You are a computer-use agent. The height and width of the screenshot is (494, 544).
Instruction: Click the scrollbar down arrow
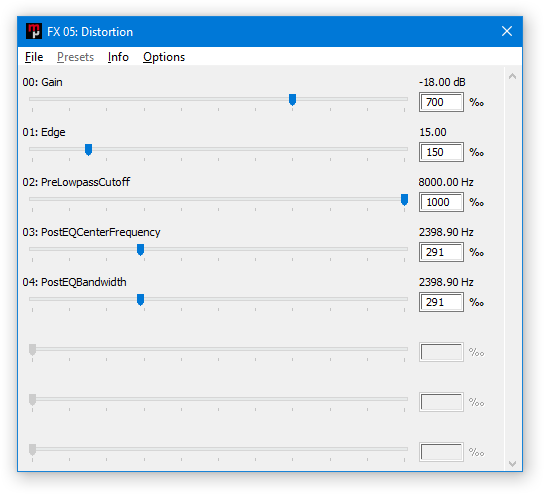[512, 463]
